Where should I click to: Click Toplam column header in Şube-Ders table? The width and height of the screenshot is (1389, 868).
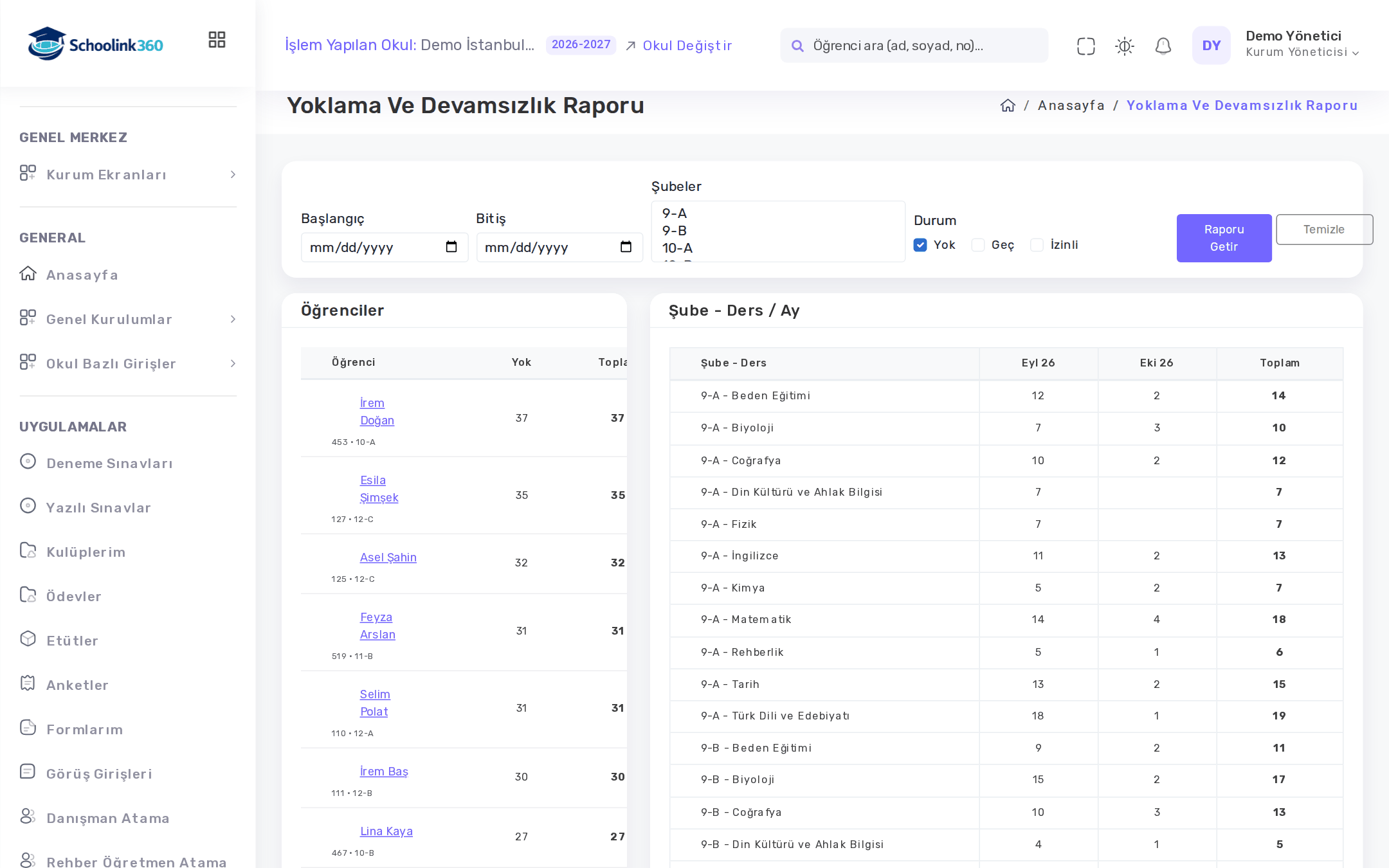tap(1280, 363)
